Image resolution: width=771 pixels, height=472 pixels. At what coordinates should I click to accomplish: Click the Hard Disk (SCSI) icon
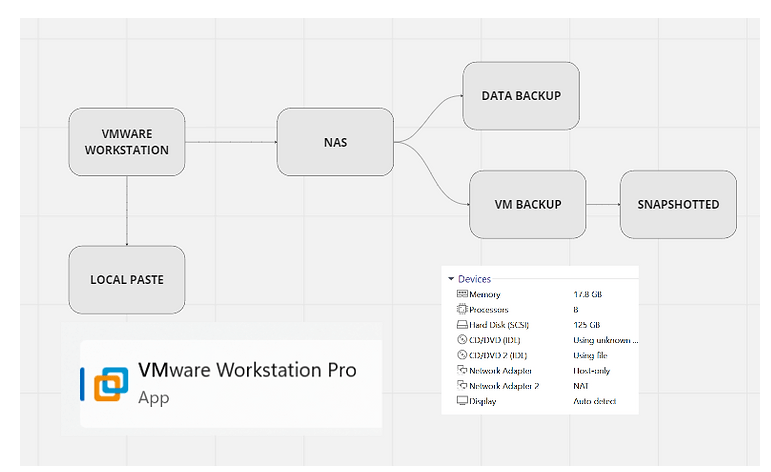click(x=462, y=324)
